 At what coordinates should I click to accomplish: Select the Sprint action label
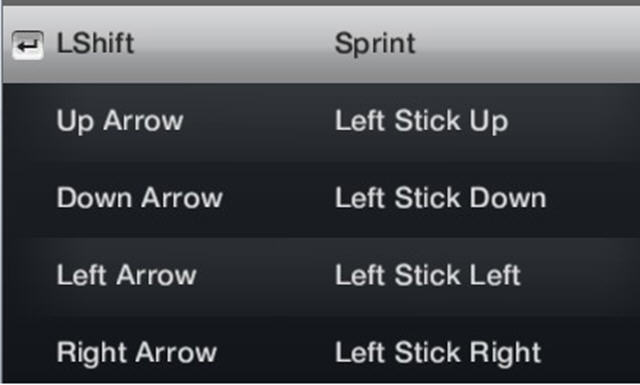tap(375, 44)
